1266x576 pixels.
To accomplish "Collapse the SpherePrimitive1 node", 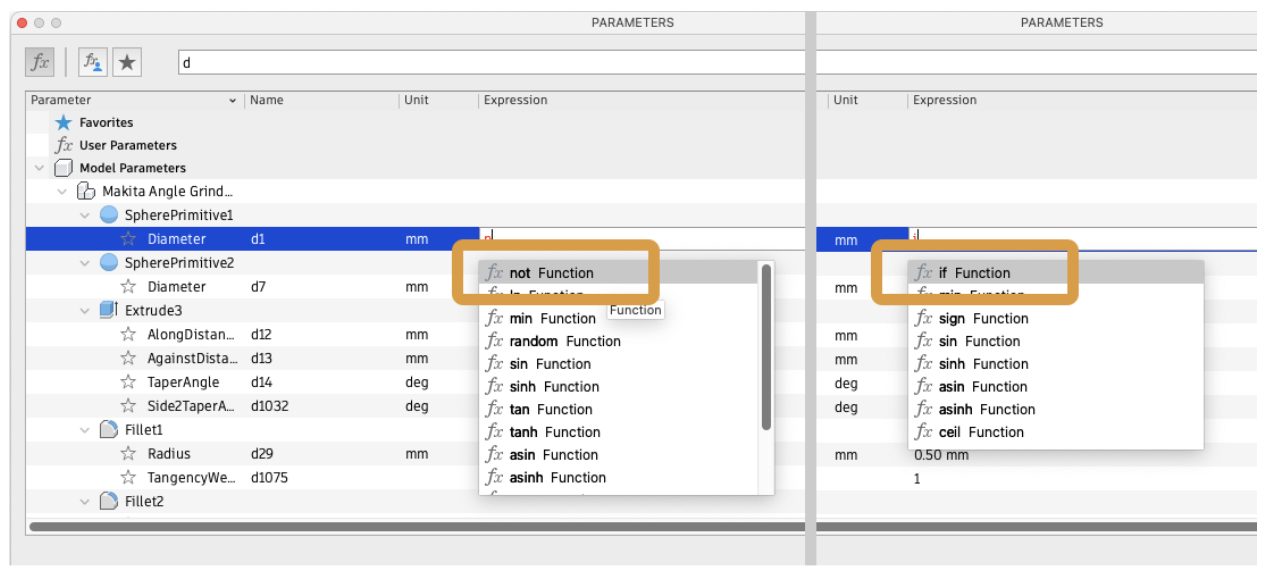I will (x=85, y=215).
